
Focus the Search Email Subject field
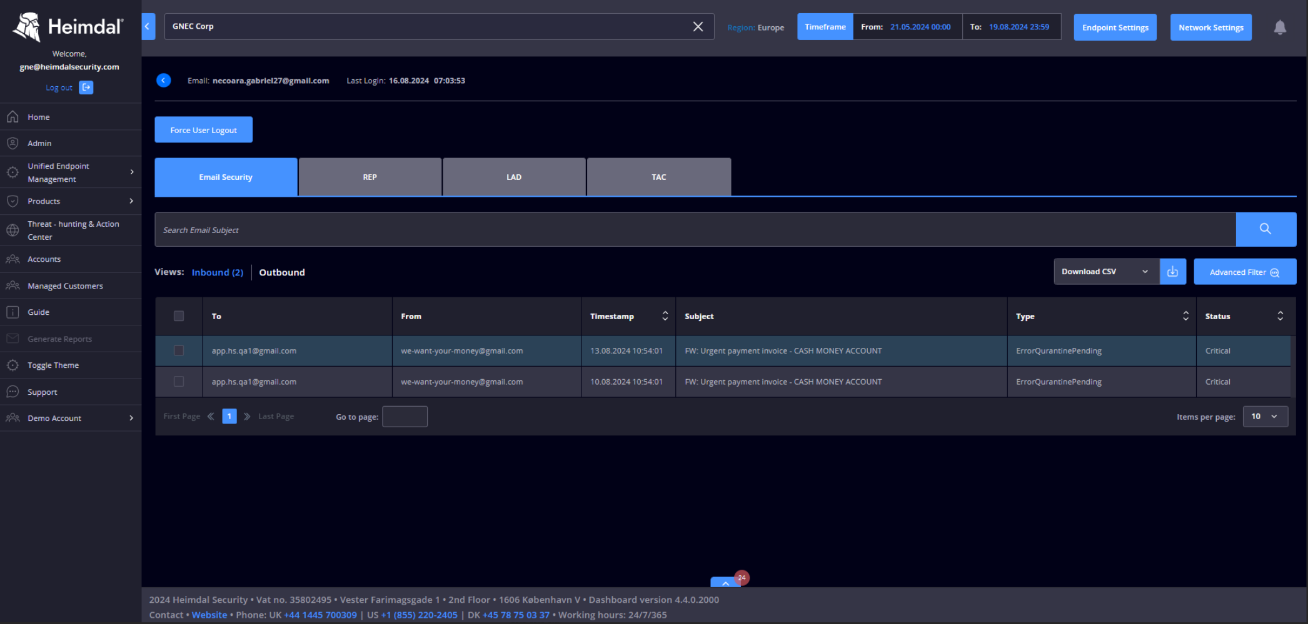point(695,229)
